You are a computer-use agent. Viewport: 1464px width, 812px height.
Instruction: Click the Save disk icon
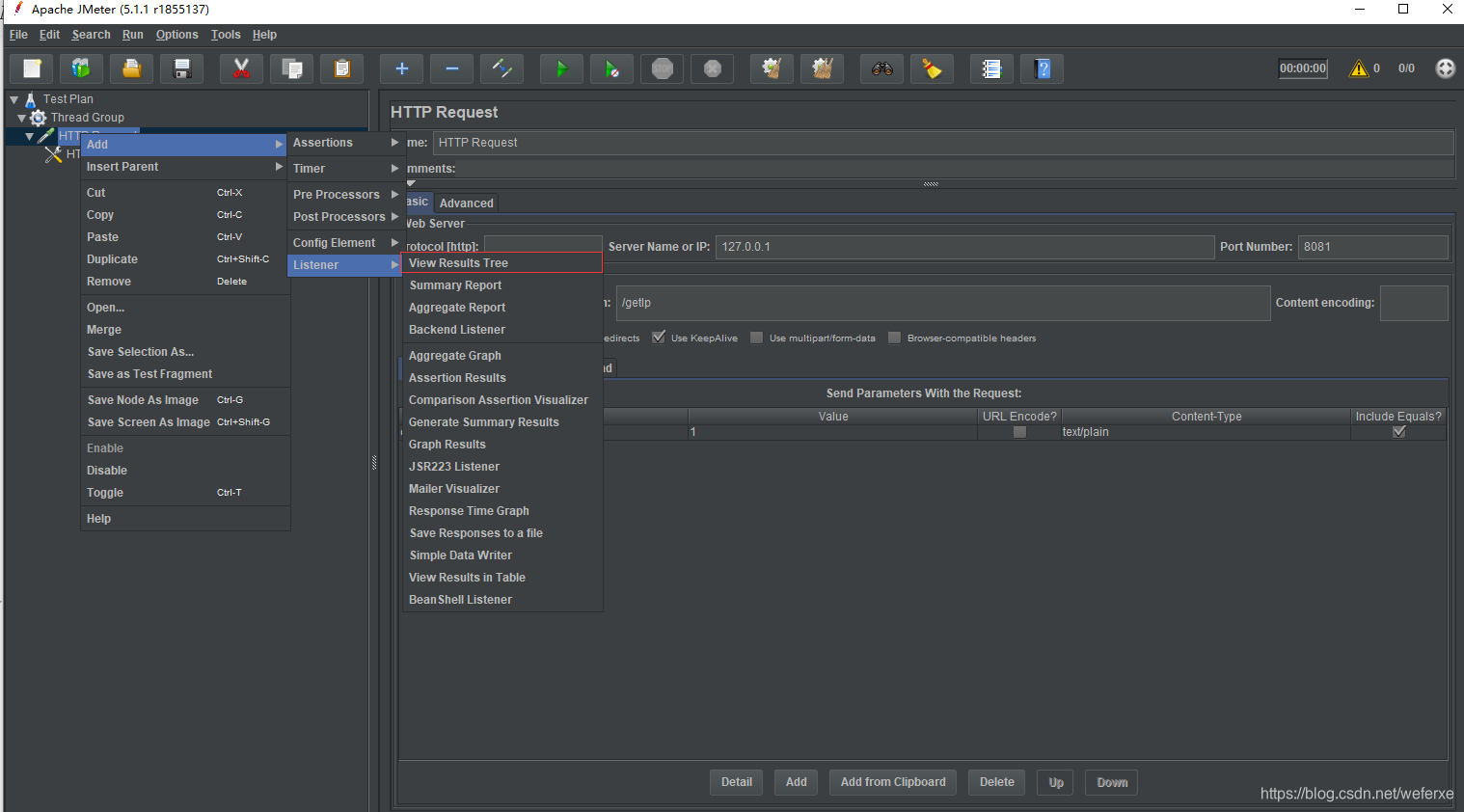coord(182,68)
